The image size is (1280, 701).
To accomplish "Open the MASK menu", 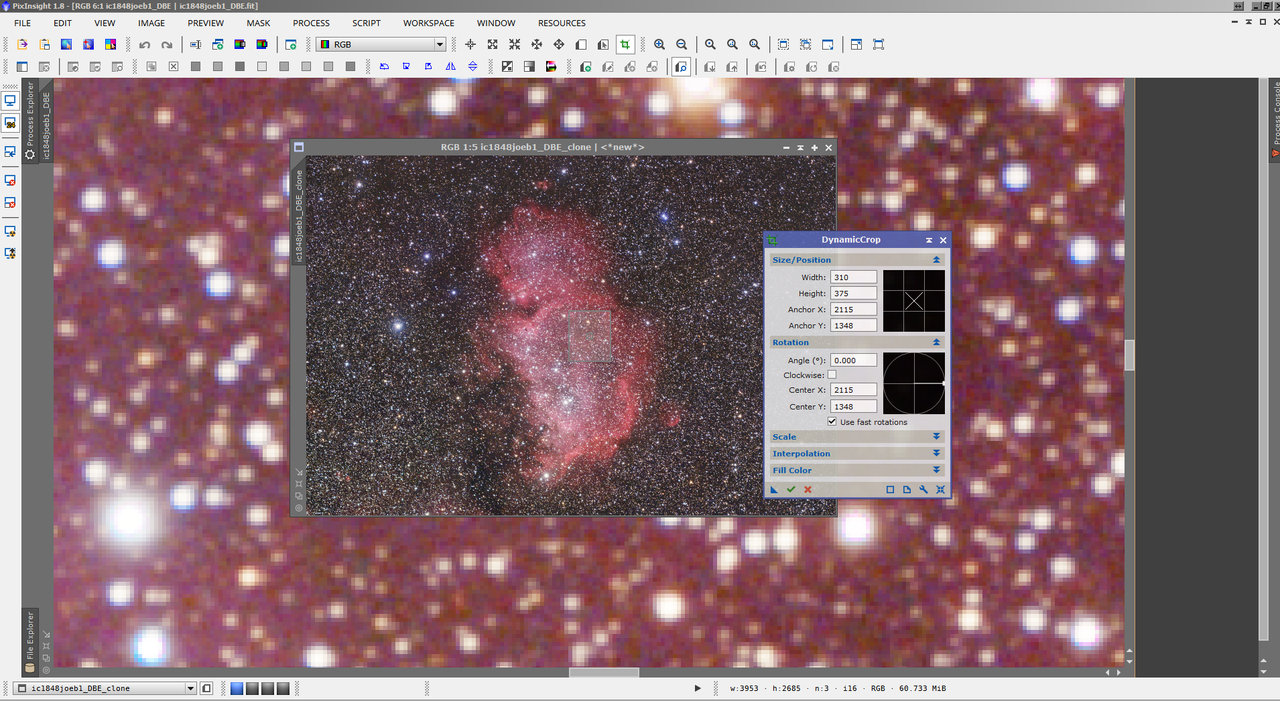I will click(258, 23).
